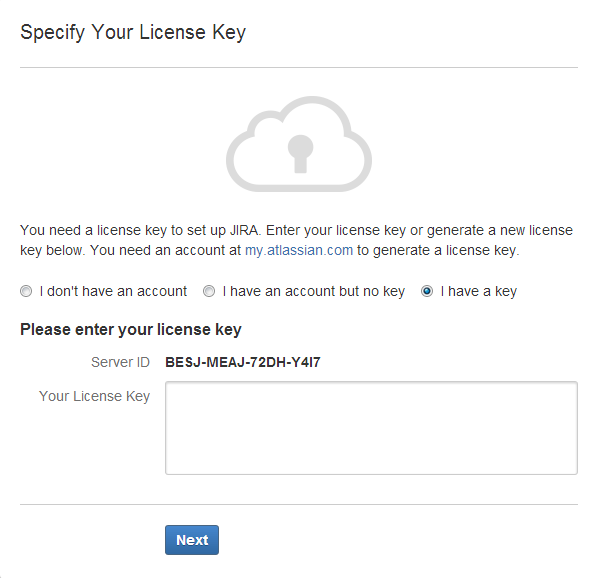Screen dimensions: 592x578
Task: Click the cloud with keyhole icon
Action: (x=299, y=144)
